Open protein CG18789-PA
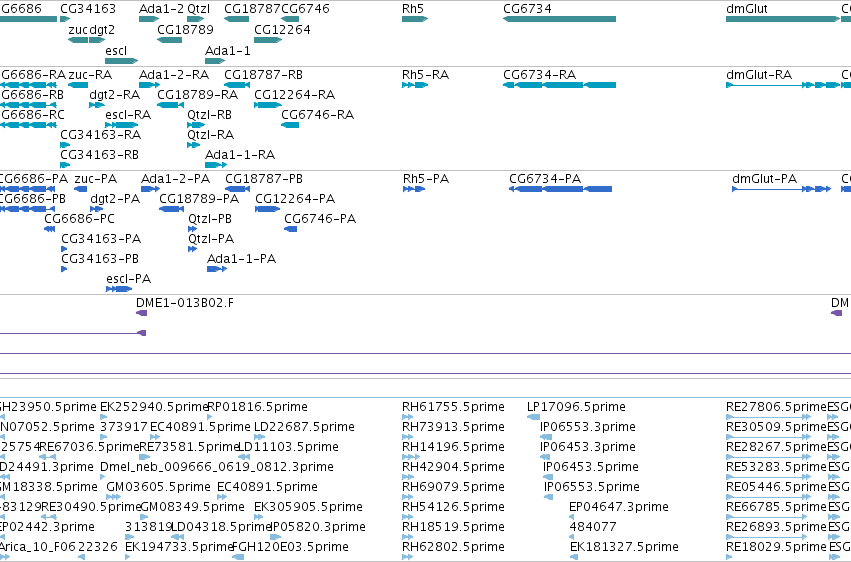Image resolution: width=851 pixels, height=562 pixels. (172, 209)
